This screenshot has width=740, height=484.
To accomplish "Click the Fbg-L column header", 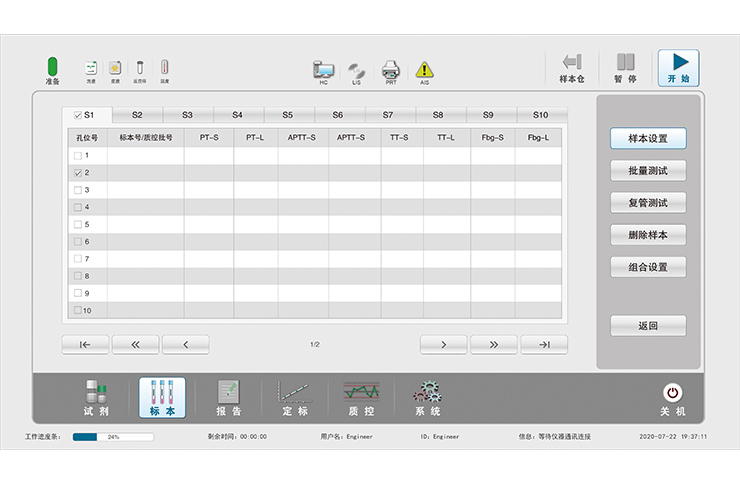I will (538, 138).
